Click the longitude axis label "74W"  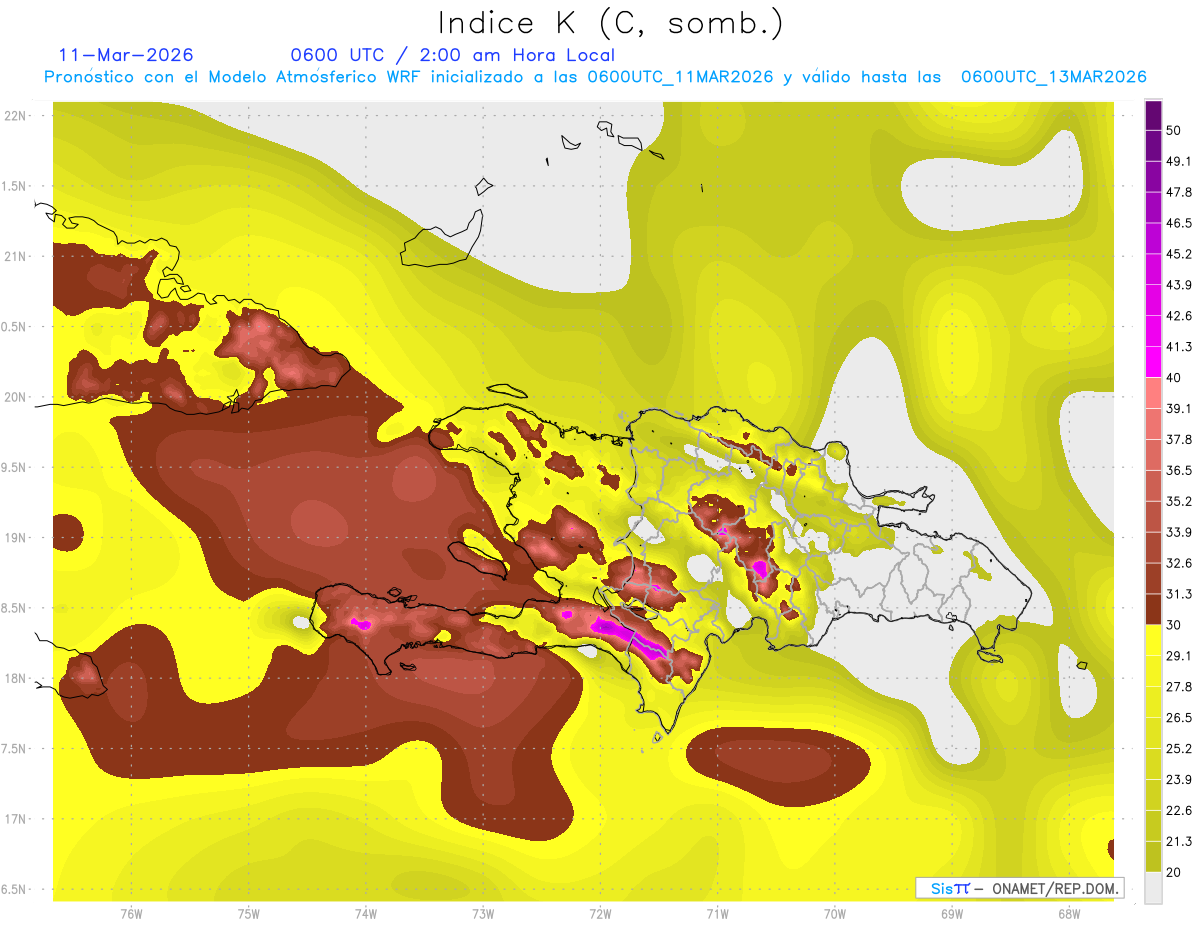(366, 914)
